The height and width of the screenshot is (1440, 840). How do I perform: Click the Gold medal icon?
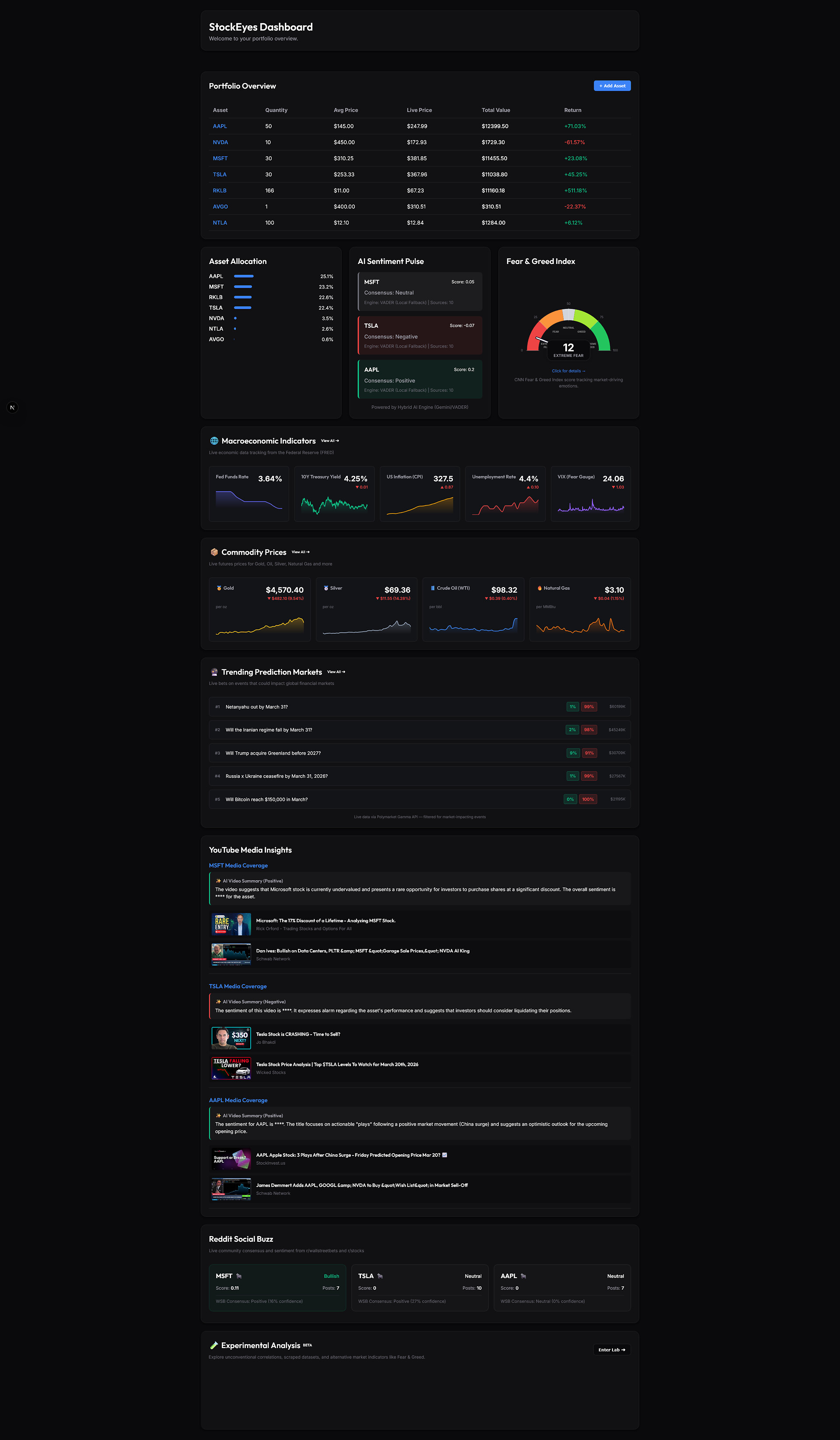(219, 588)
